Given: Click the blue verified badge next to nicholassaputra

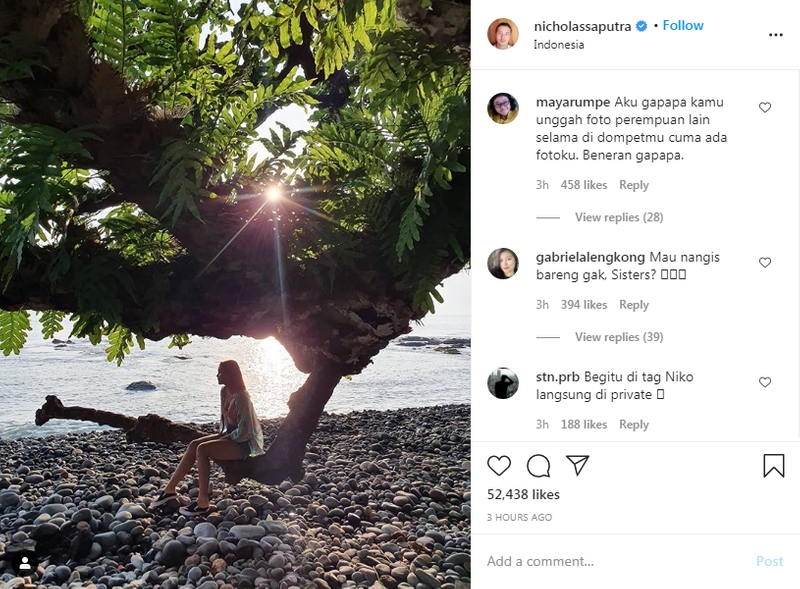Looking at the screenshot, I should 642,24.
